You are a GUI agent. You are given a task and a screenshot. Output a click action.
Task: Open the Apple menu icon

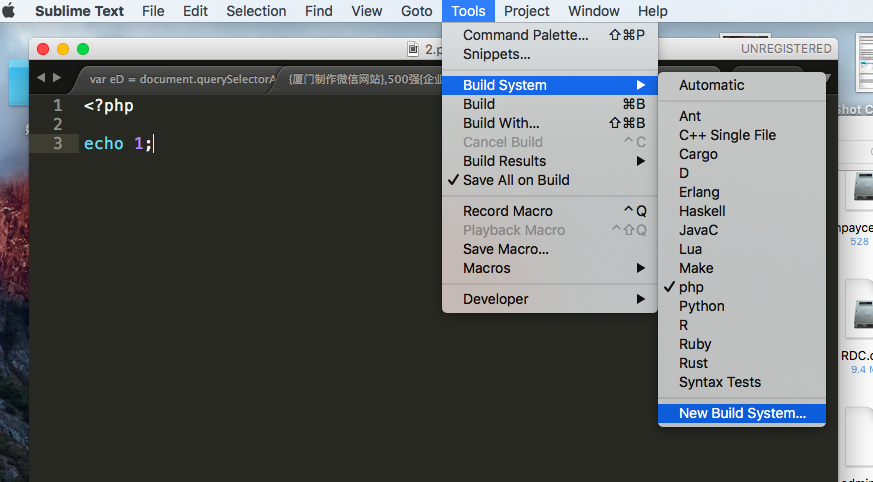[x=9, y=11]
